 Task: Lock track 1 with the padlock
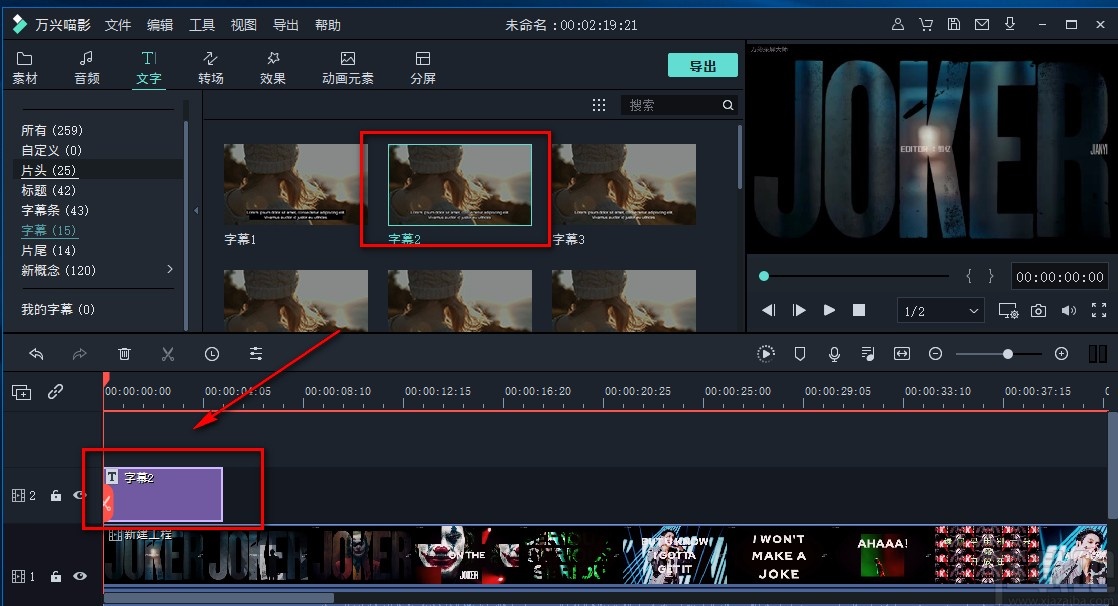(56, 576)
